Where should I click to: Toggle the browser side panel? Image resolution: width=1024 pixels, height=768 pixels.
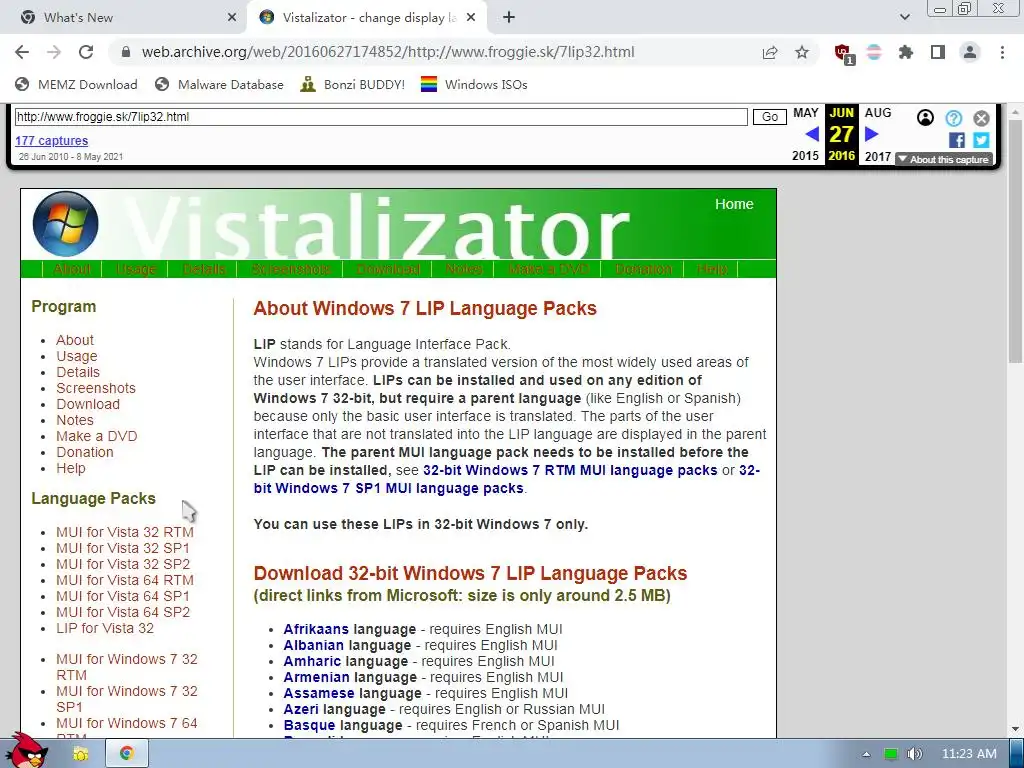(x=938, y=52)
